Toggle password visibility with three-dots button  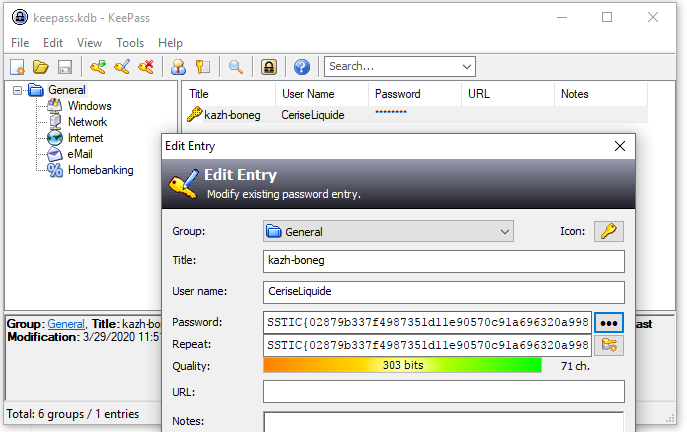(609, 323)
